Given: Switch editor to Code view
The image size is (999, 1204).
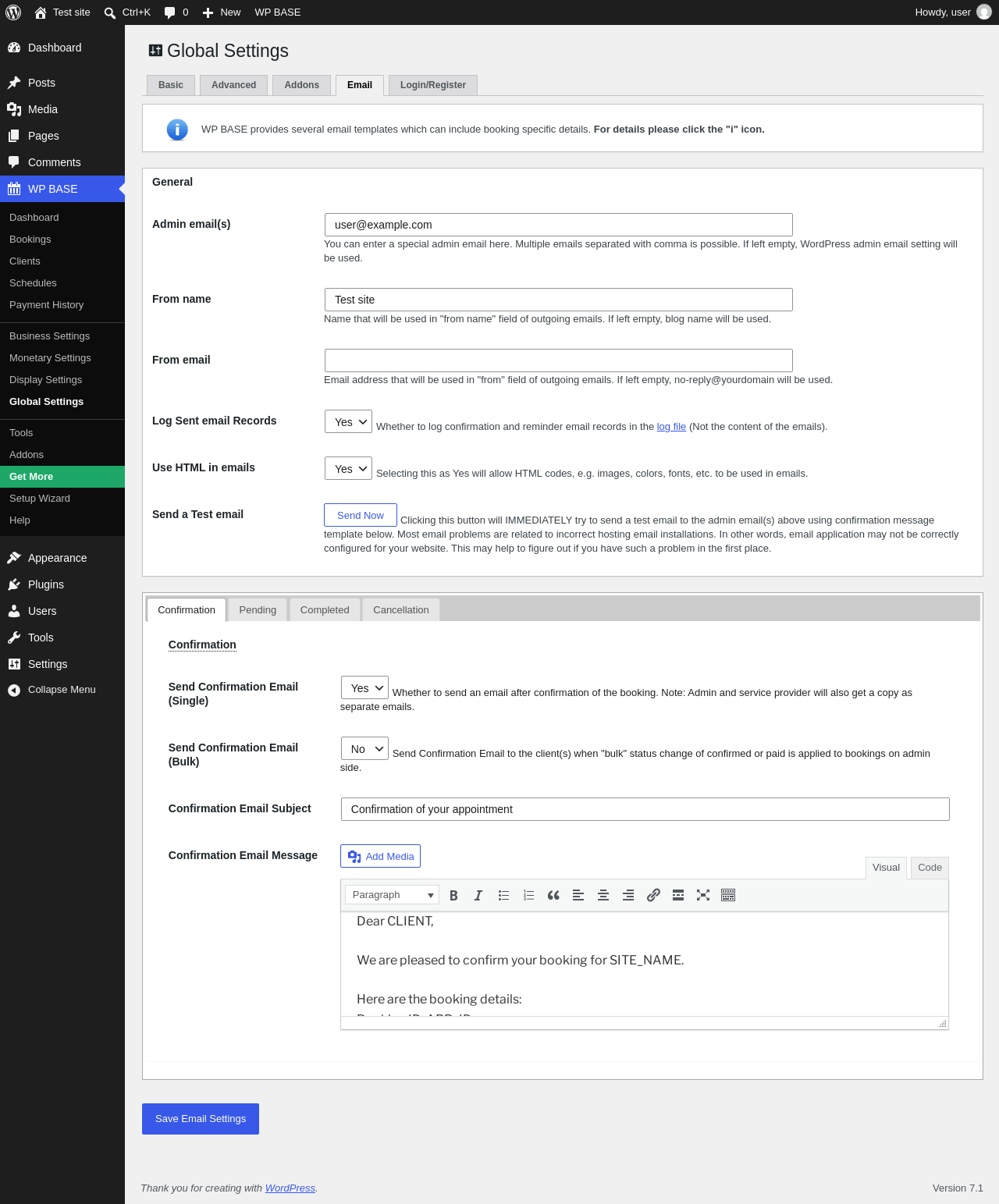Looking at the screenshot, I should (930, 868).
